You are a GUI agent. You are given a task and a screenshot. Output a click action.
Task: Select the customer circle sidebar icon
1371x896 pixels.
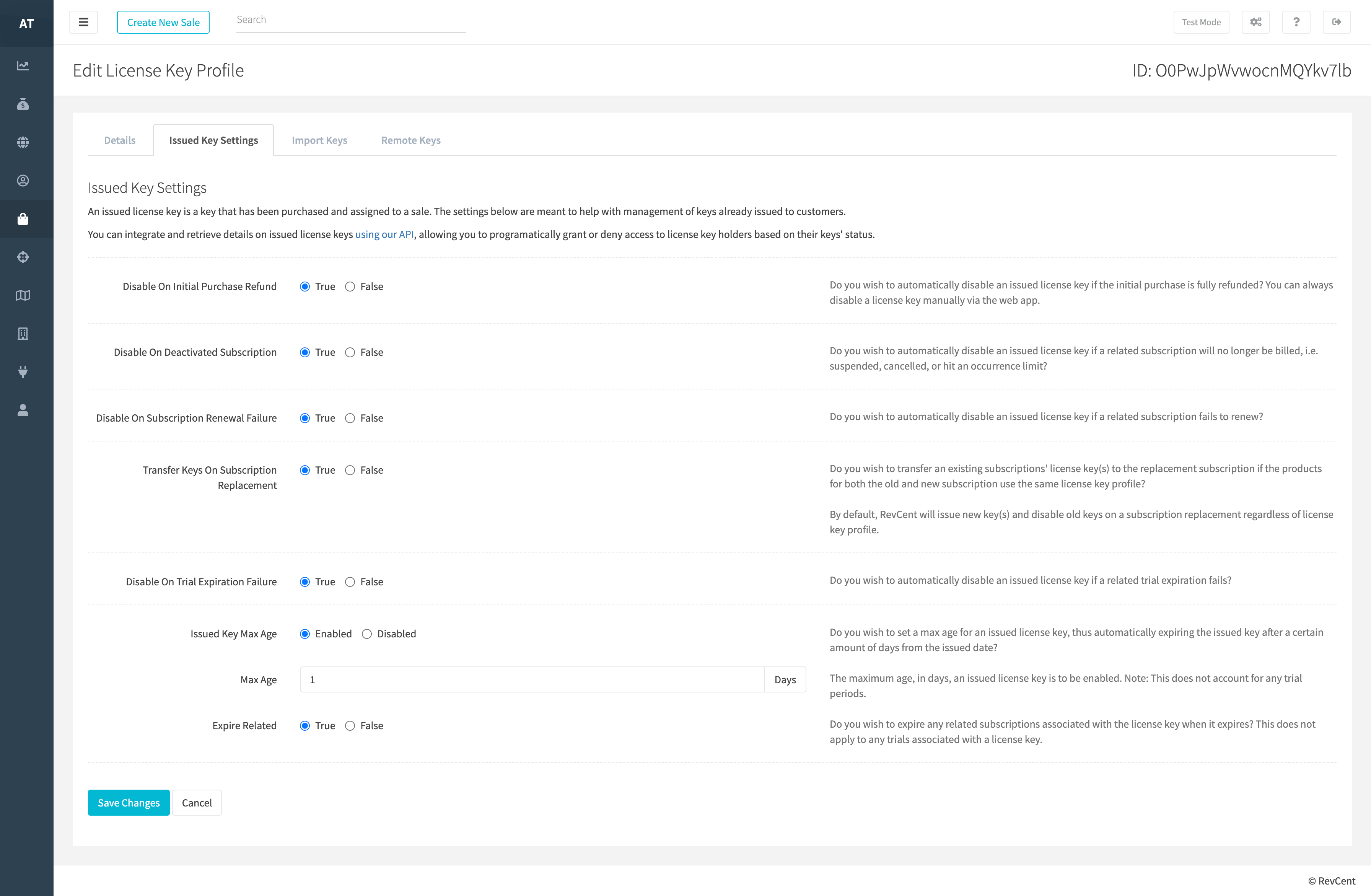[x=23, y=180]
